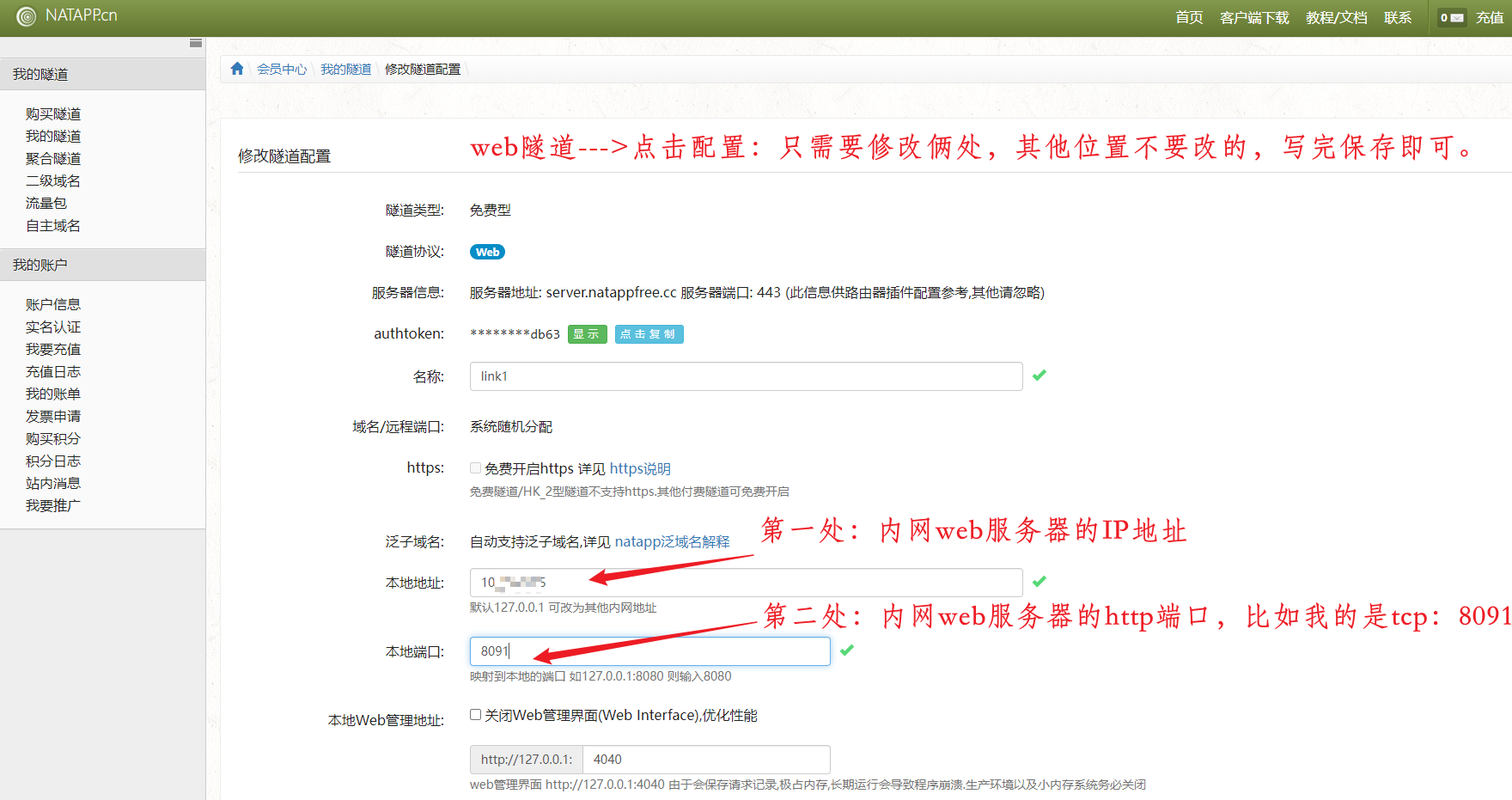The height and width of the screenshot is (800, 1512).
Task: Open 我的账单 in the sidebar
Action: (x=53, y=394)
